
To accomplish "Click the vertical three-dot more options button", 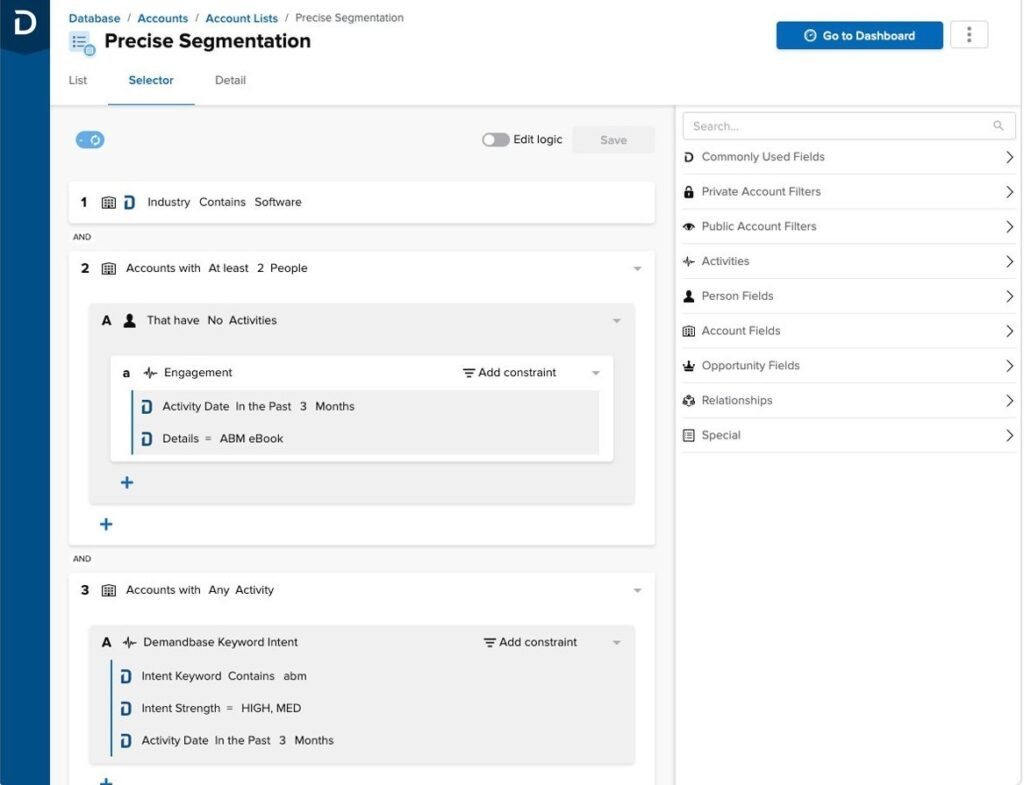I will pyautogui.click(x=968, y=35).
